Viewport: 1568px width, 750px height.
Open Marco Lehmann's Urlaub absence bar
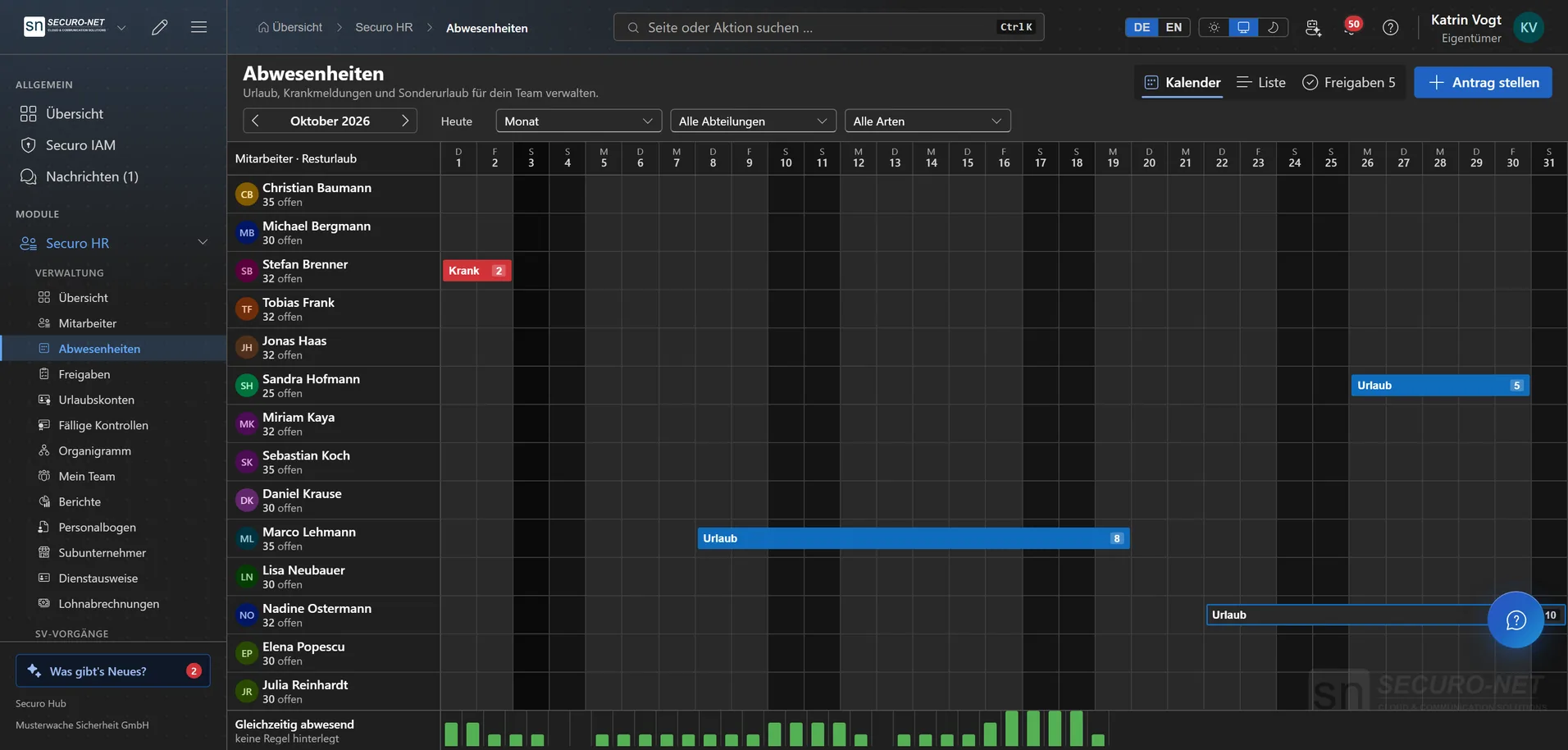914,538
